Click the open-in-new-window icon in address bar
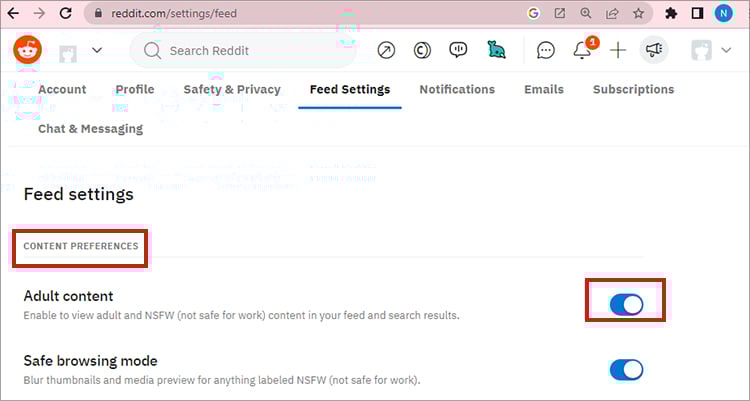Viewport: 750px width, 401px height. tap(560, 13)
